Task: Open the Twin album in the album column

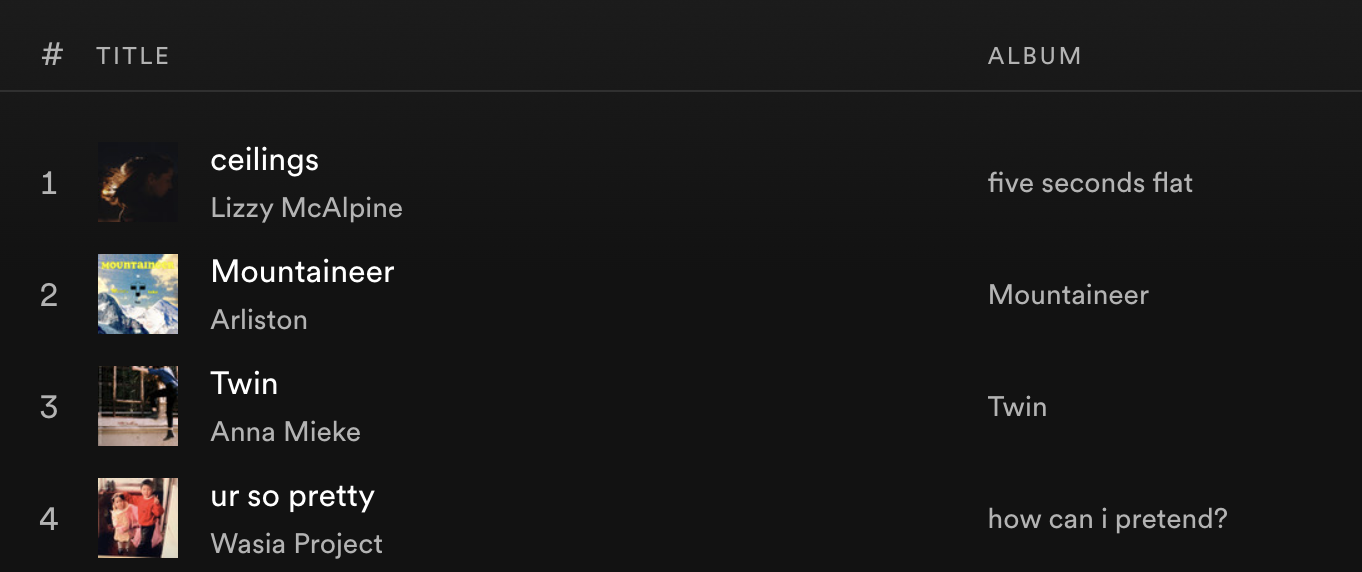Action: tap(1017, 407)
